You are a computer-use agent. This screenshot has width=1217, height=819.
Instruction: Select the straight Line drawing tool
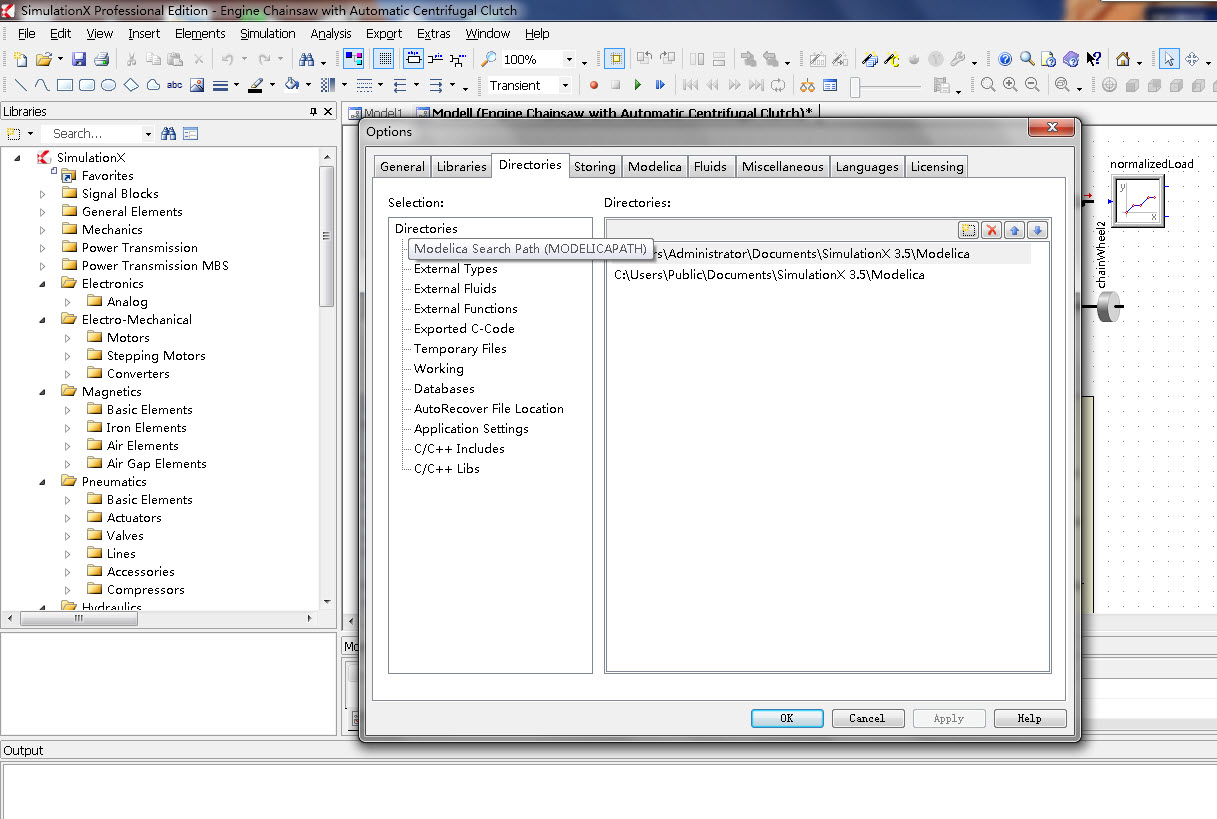point(21,85)
